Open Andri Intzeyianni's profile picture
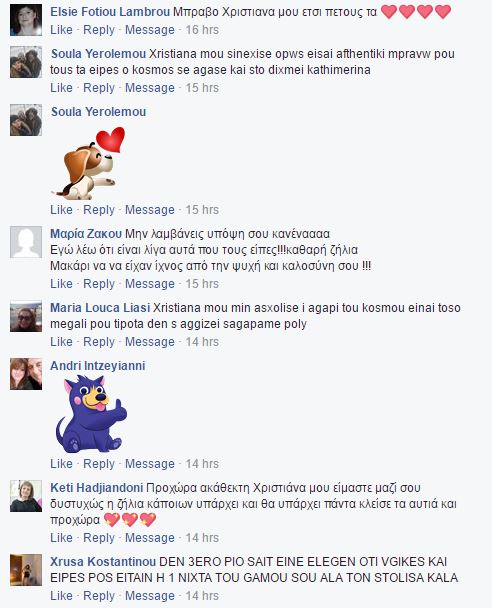This screenshot has width=492, height=608. [x=26, y=374]
